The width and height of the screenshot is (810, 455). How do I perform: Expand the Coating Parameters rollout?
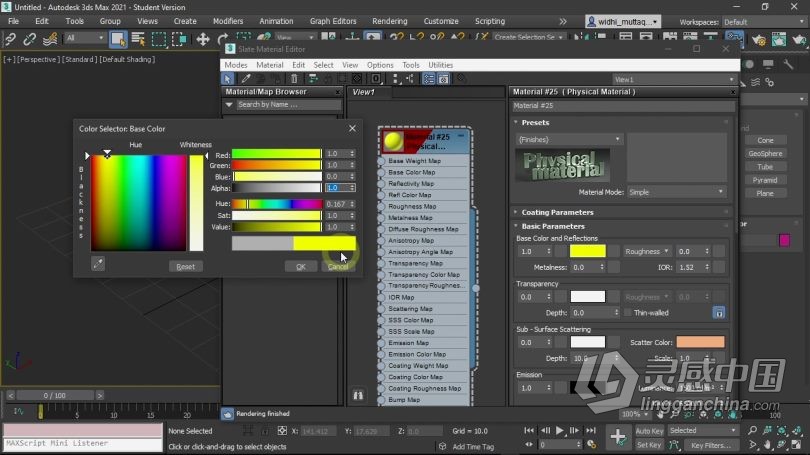tap(556, 212)
